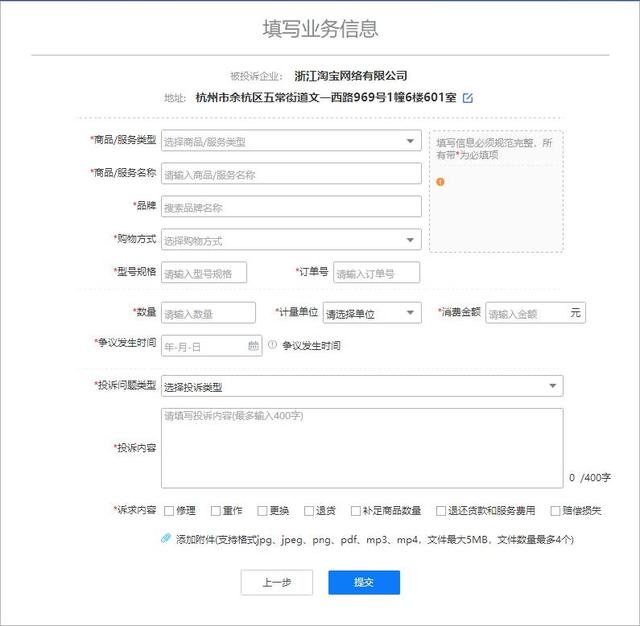This screenshot has width=640, height=626.
Task: Click the company name 浙江淘宝网络有限公司
Action: click(351, 76)
